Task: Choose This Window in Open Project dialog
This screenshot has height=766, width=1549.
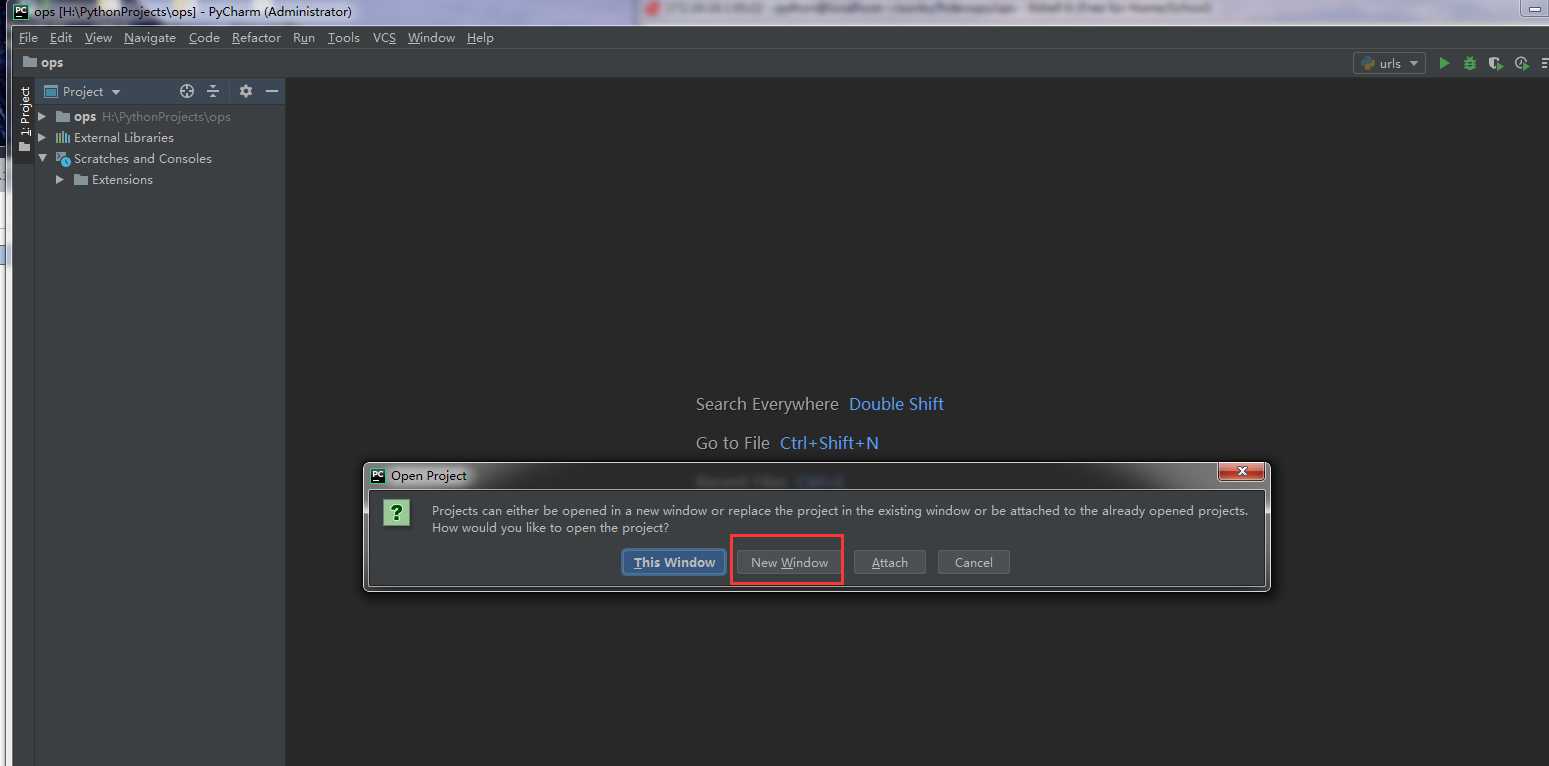Action: [x=674, y=562]
